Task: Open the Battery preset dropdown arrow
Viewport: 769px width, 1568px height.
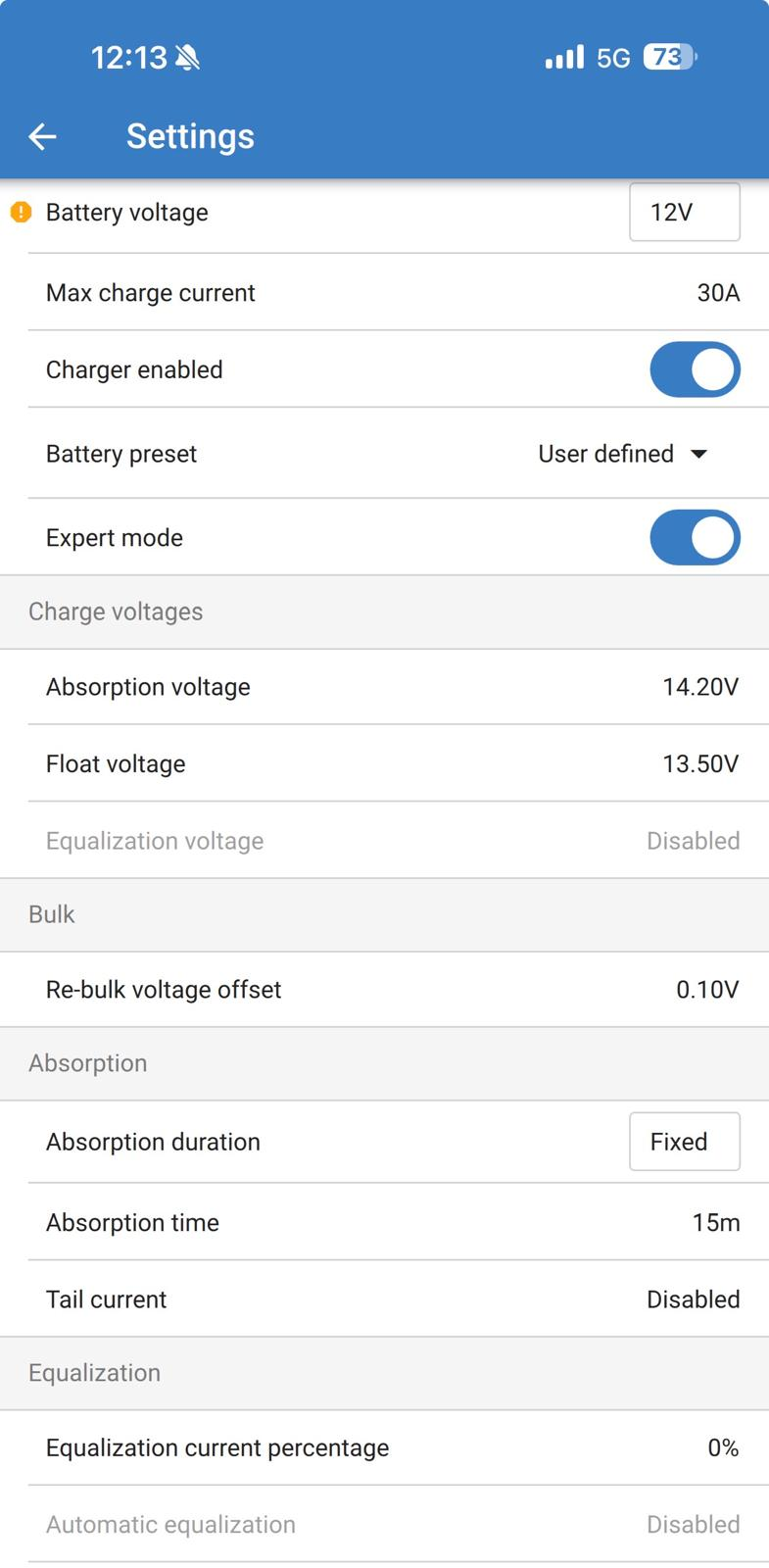Action: click(698, 454)
